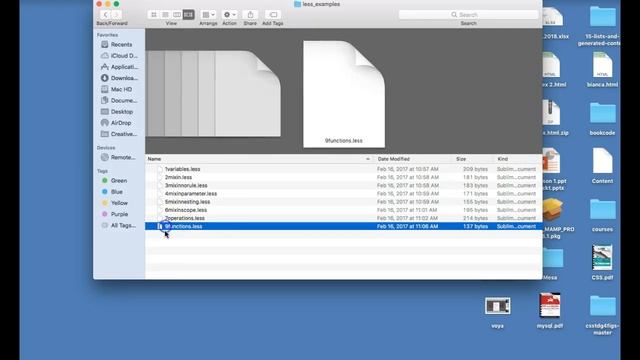
Task: Open AirDrop in the sidebar
Action: 116,123
